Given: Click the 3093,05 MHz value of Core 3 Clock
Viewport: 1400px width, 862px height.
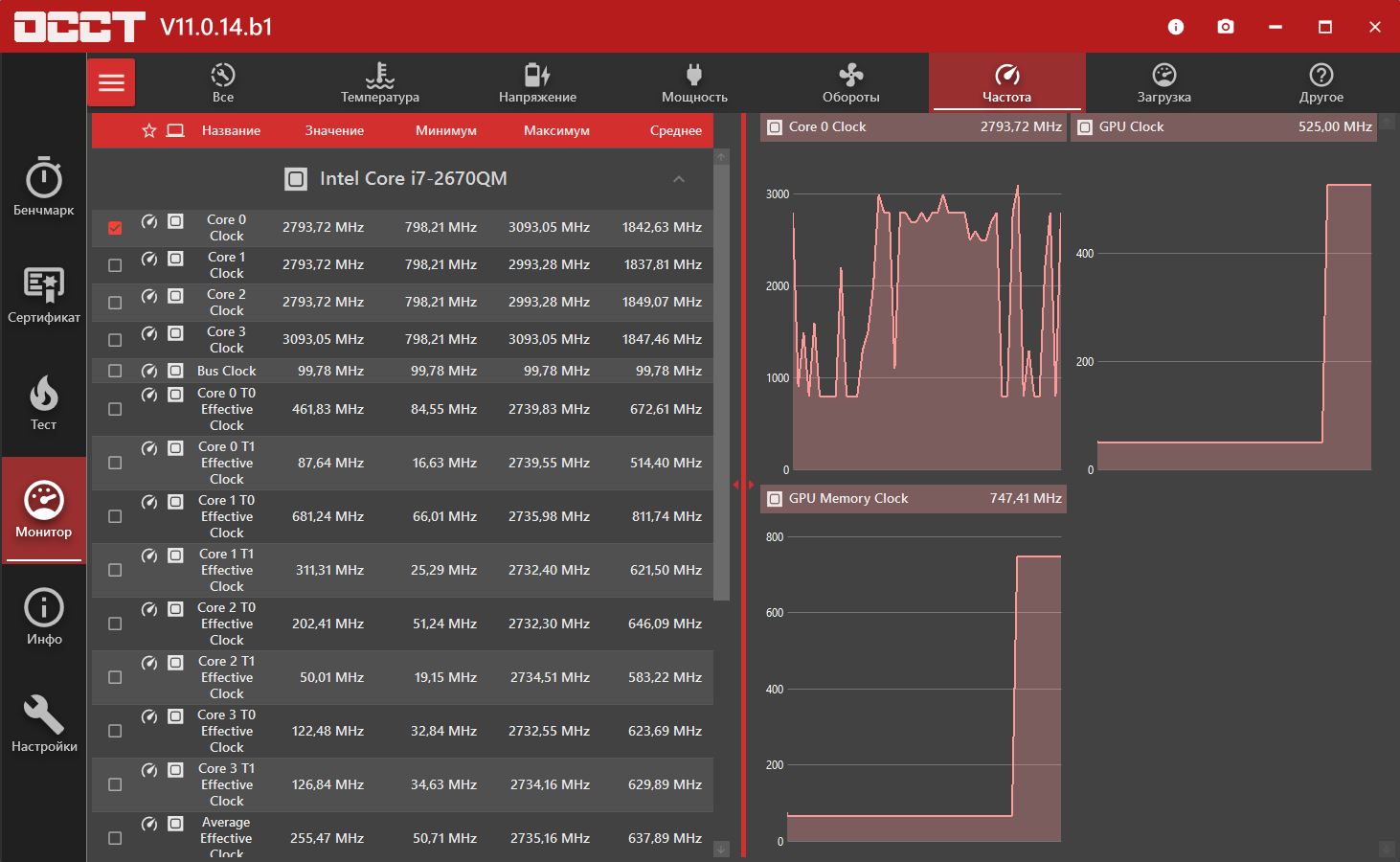Looking at the screenshot, I should (x=323, y=339).
